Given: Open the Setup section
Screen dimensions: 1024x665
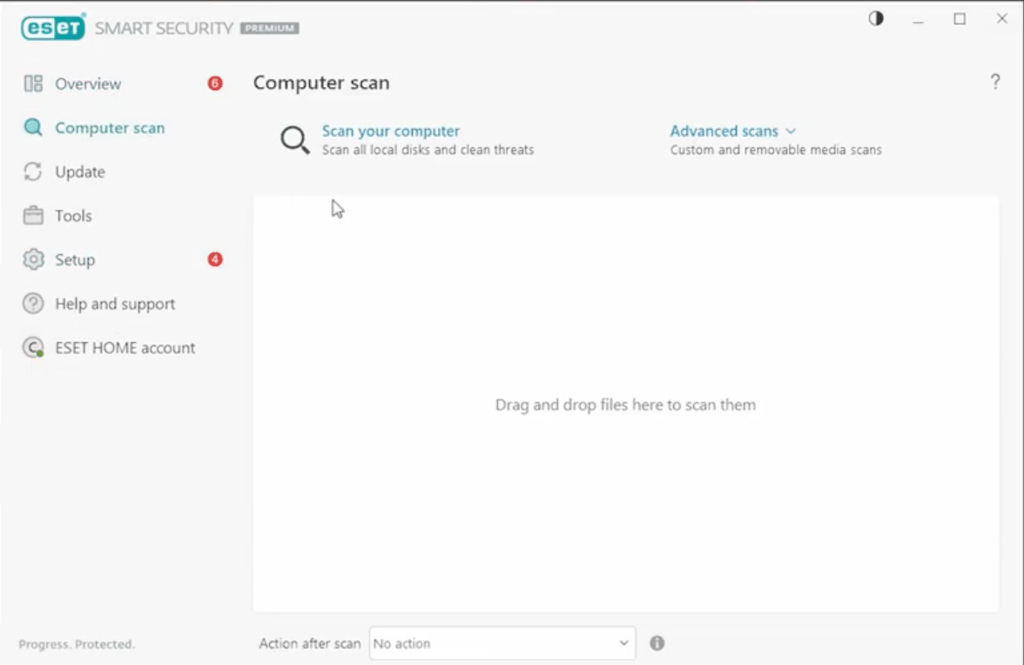Looking at the screenshot, I should click(75, 260).
